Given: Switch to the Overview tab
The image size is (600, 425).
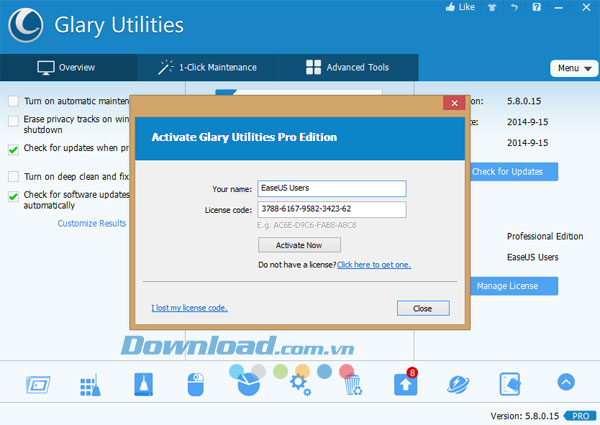Looking at the screenshot, I should pyautogui.click(x=68, y=67).
